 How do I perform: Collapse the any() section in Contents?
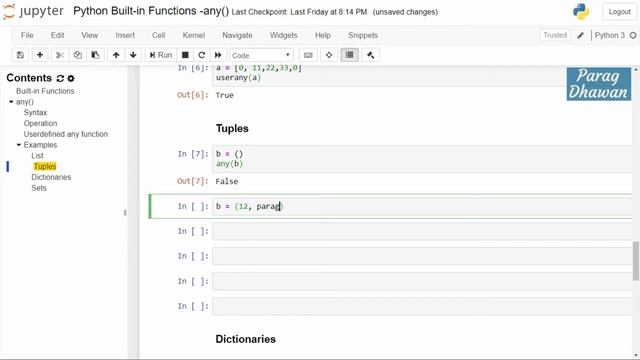[x=11, y=102]
